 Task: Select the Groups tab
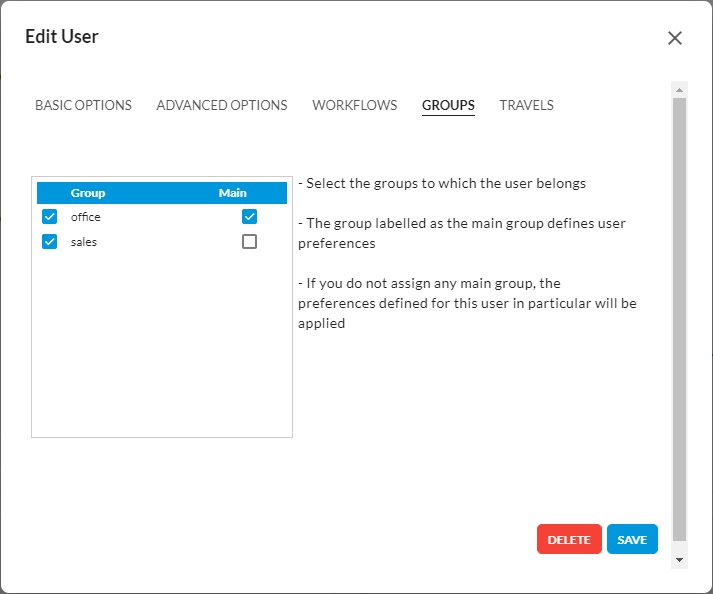pyautogui.click(x=448, y=105)
